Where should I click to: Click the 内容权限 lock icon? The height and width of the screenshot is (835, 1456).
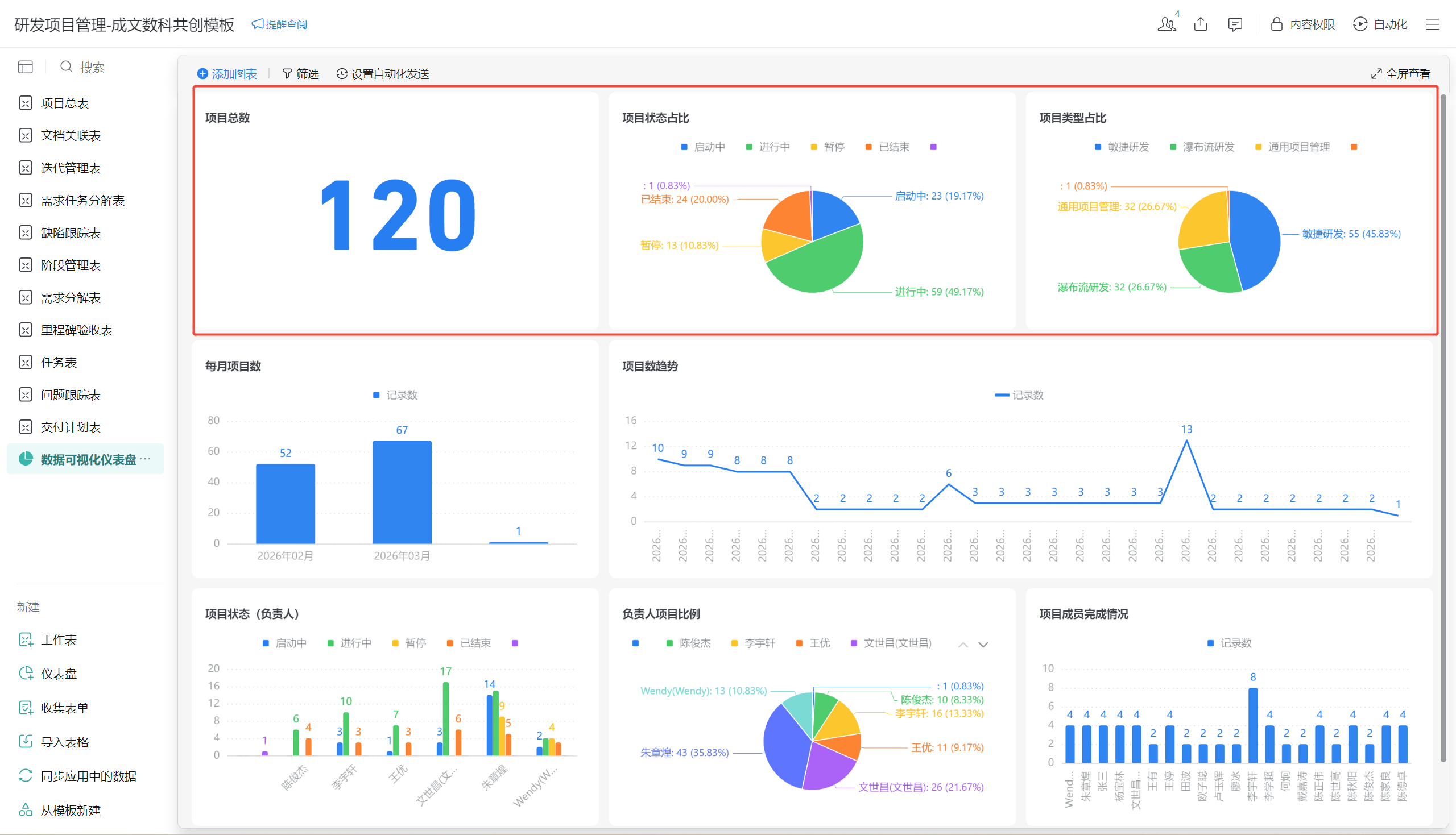pyautogui.click(x=1276, y=24)
